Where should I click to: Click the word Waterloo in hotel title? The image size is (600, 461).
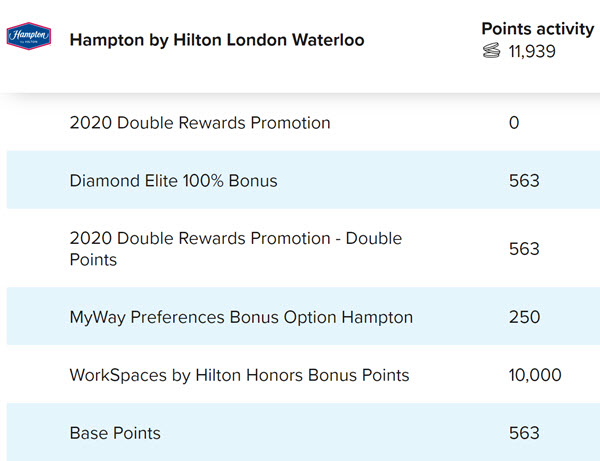pos(328,40)
